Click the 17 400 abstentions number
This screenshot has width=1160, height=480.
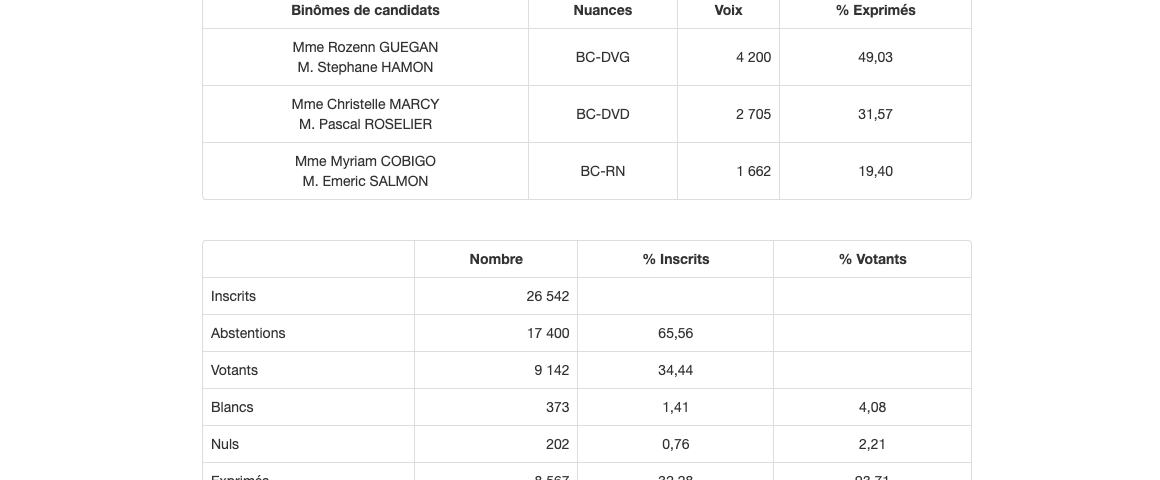point(548,333)
